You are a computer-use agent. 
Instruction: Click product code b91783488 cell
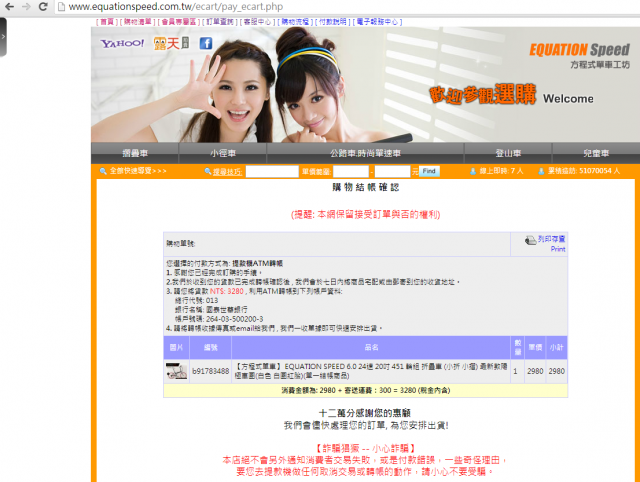point(211,371)
